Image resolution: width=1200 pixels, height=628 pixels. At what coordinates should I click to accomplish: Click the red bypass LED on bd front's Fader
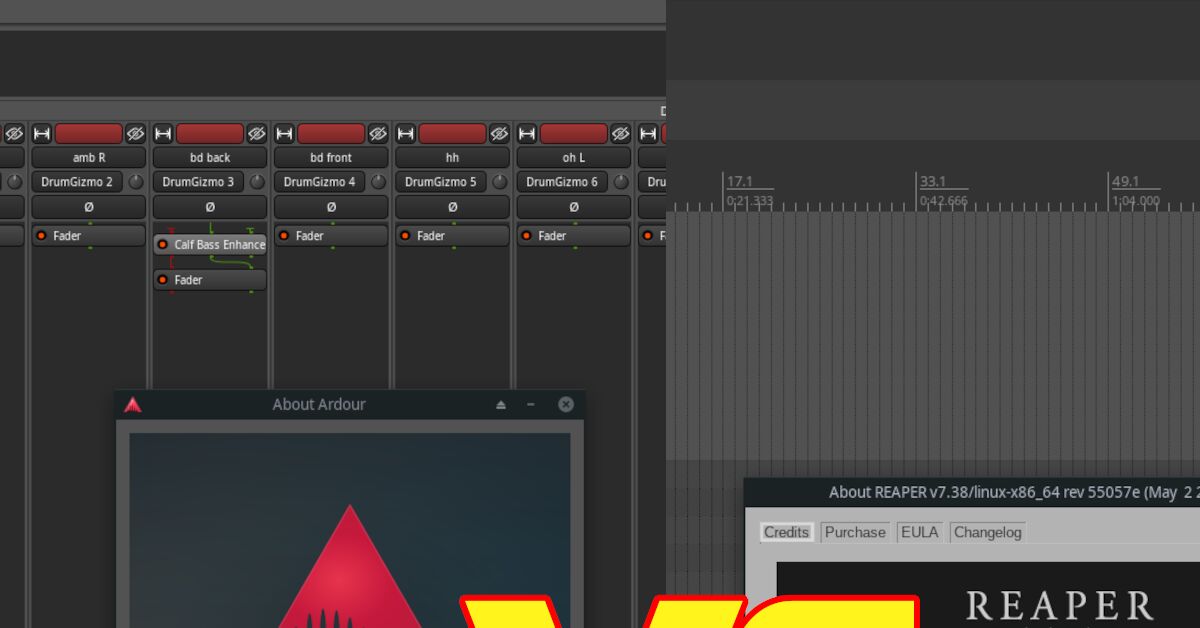coord(283,235)
